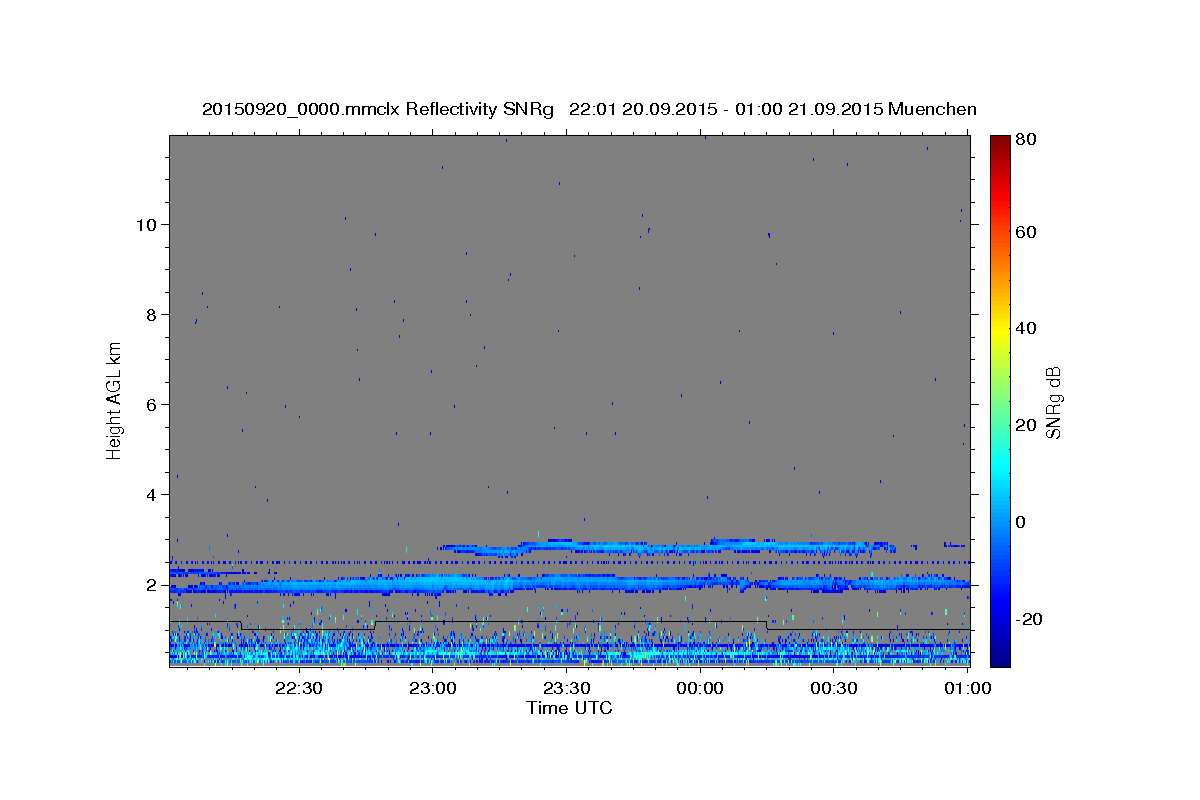Click the height tick label 6
The image size is (1200, 800).
tap(151, 404)
